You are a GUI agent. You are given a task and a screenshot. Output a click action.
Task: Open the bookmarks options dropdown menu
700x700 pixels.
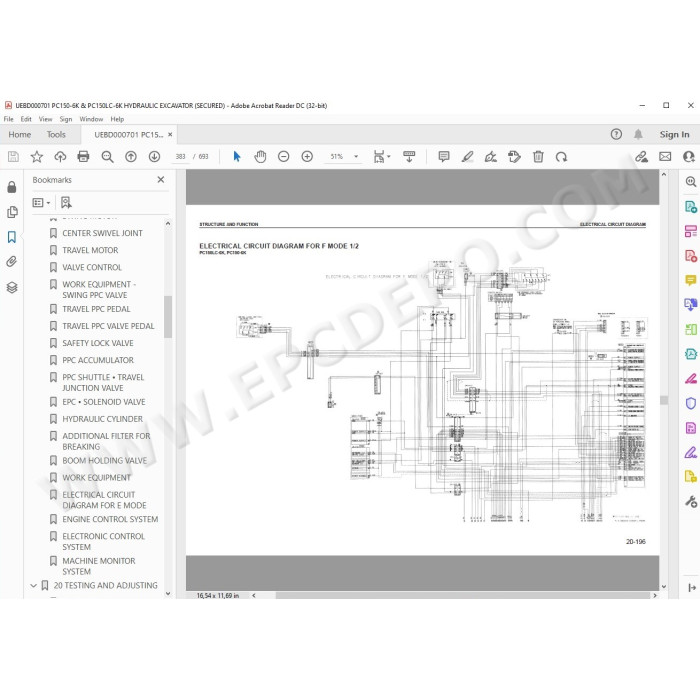click(41, 203)
